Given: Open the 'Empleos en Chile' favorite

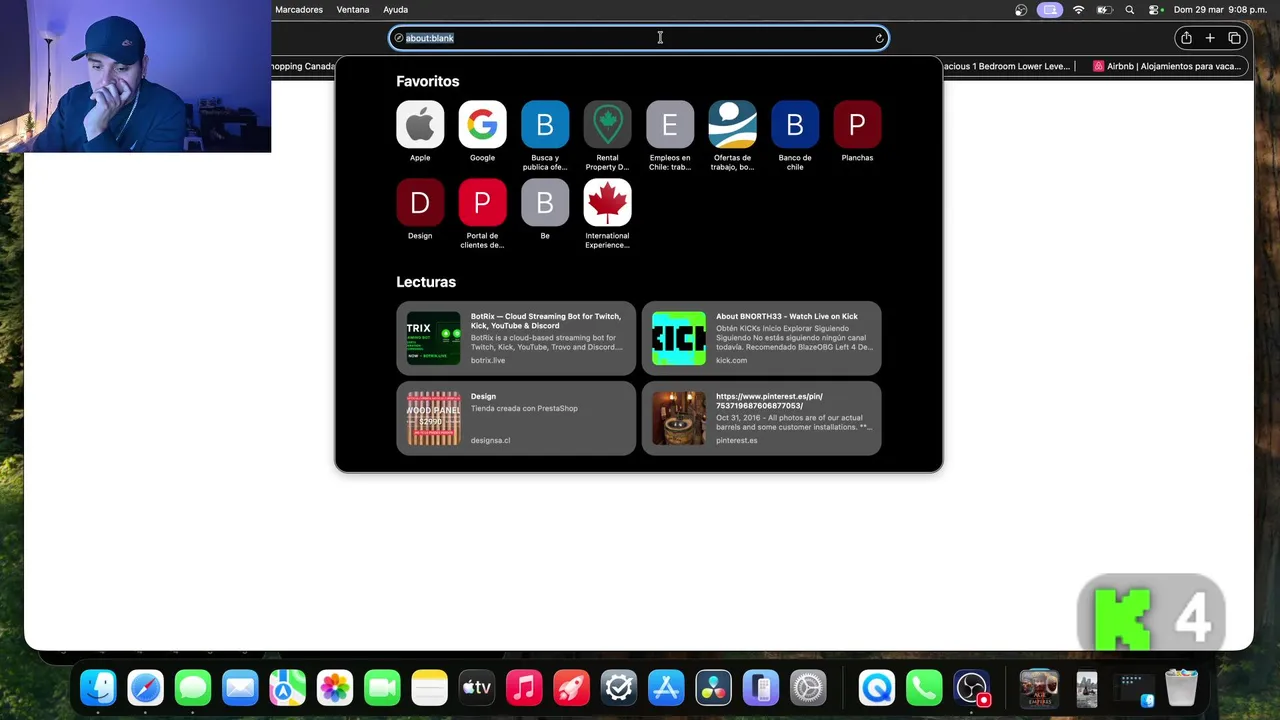Looking at the screenshot, I should click(x=670, y=125).
